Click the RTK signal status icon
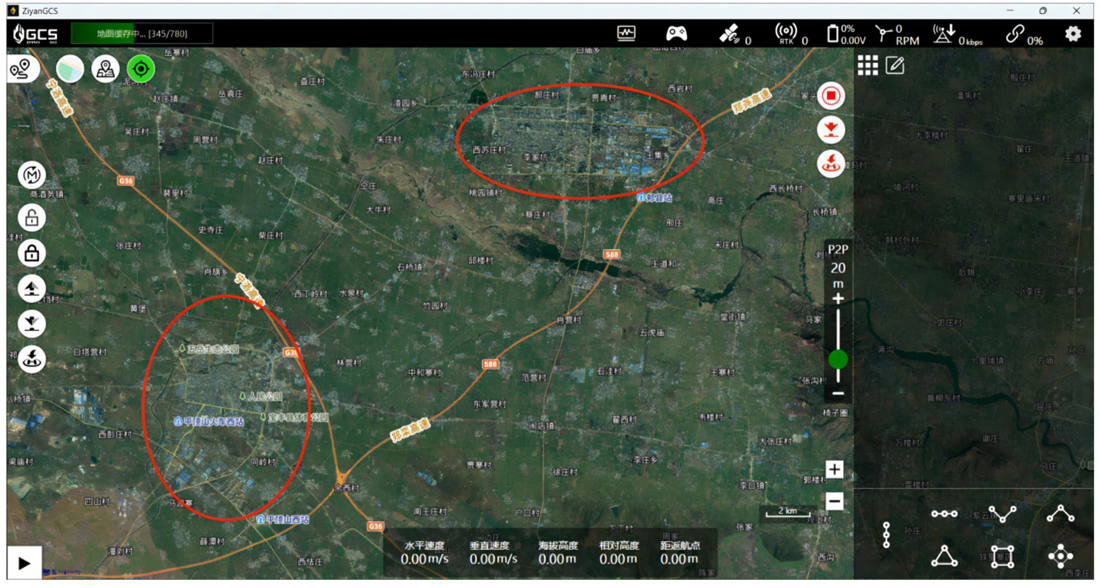 pyautogui.click(x=786, y=33)
